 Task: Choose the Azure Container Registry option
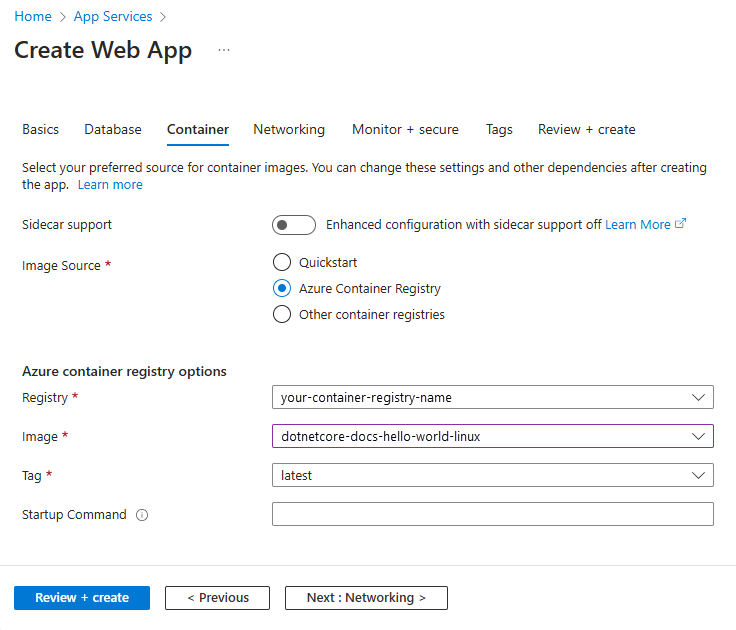pyautogui.click(x=281, y=288)
